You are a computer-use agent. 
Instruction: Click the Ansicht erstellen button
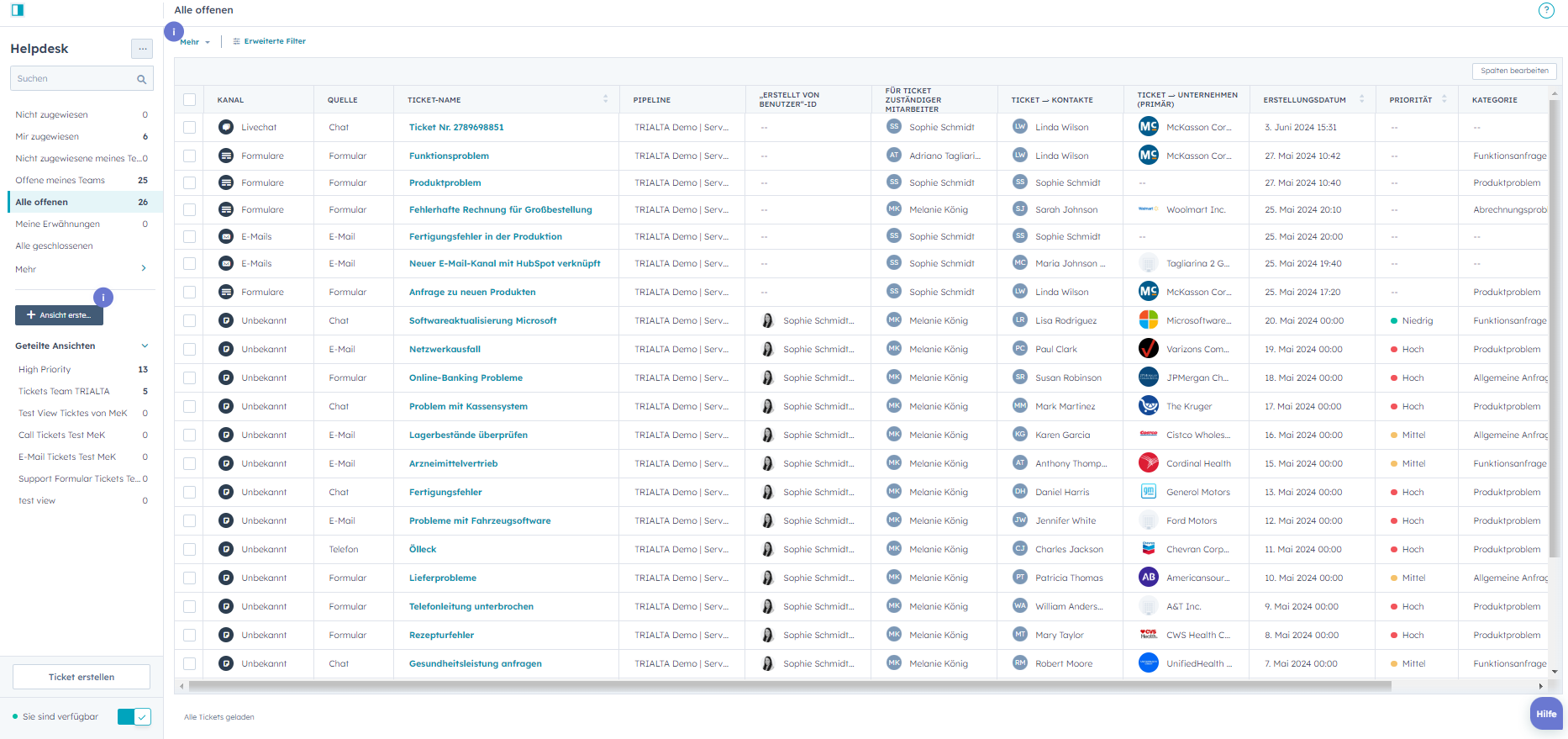click(x=59, y=315)
